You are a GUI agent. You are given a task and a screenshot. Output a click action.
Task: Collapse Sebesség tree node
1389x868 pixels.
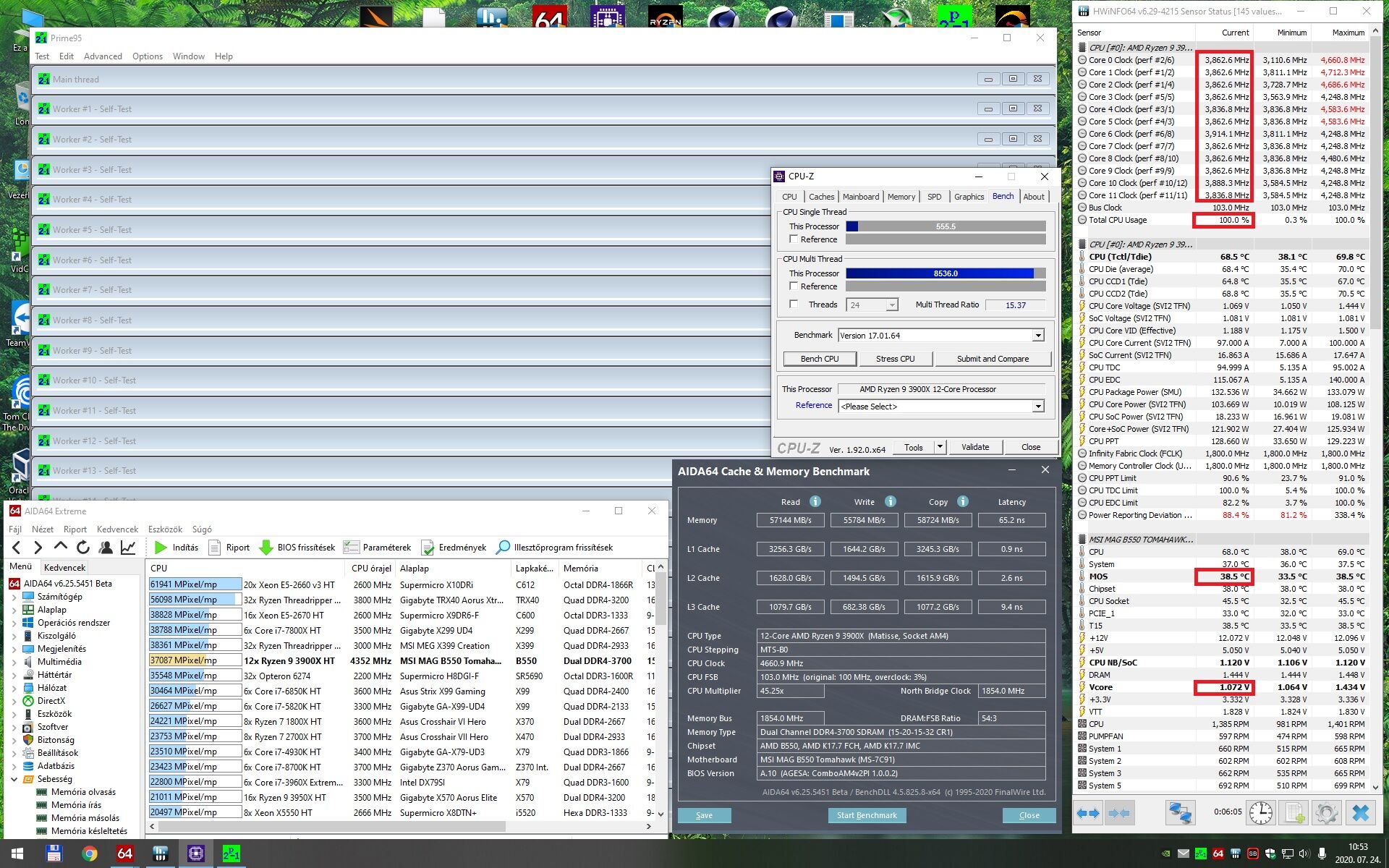click(14, 779)
